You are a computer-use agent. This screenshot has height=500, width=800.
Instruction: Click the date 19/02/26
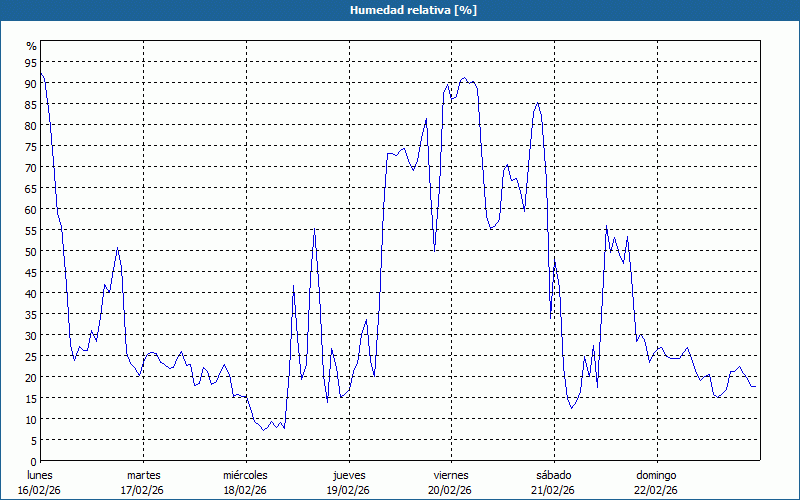pos(348,490)
